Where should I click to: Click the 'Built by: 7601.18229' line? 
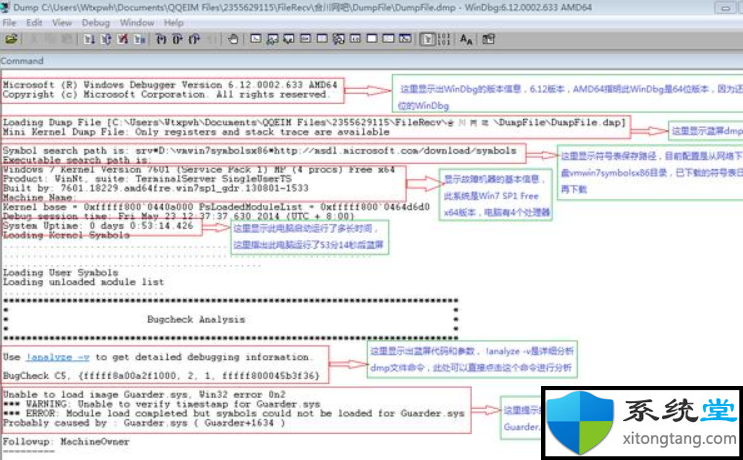pyautogui.click(x=155, y=188)
